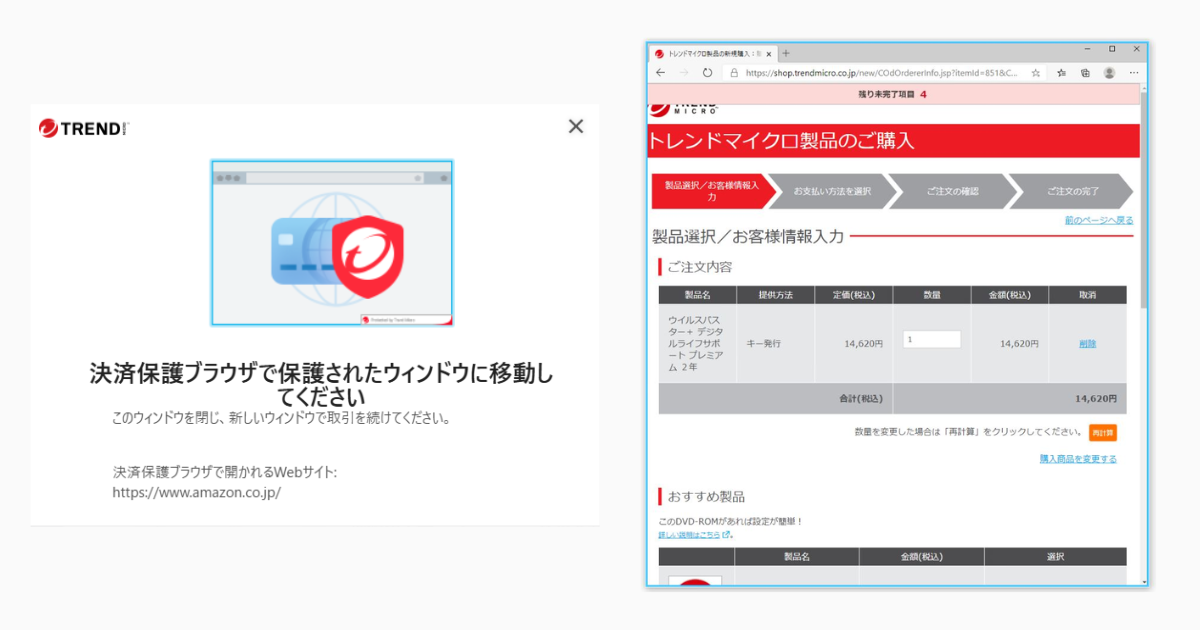Image resolution: width=1200 pixels, height=630 pixels.
Task: Click the browser profile avatar icon
Action: coord(1109,73)
